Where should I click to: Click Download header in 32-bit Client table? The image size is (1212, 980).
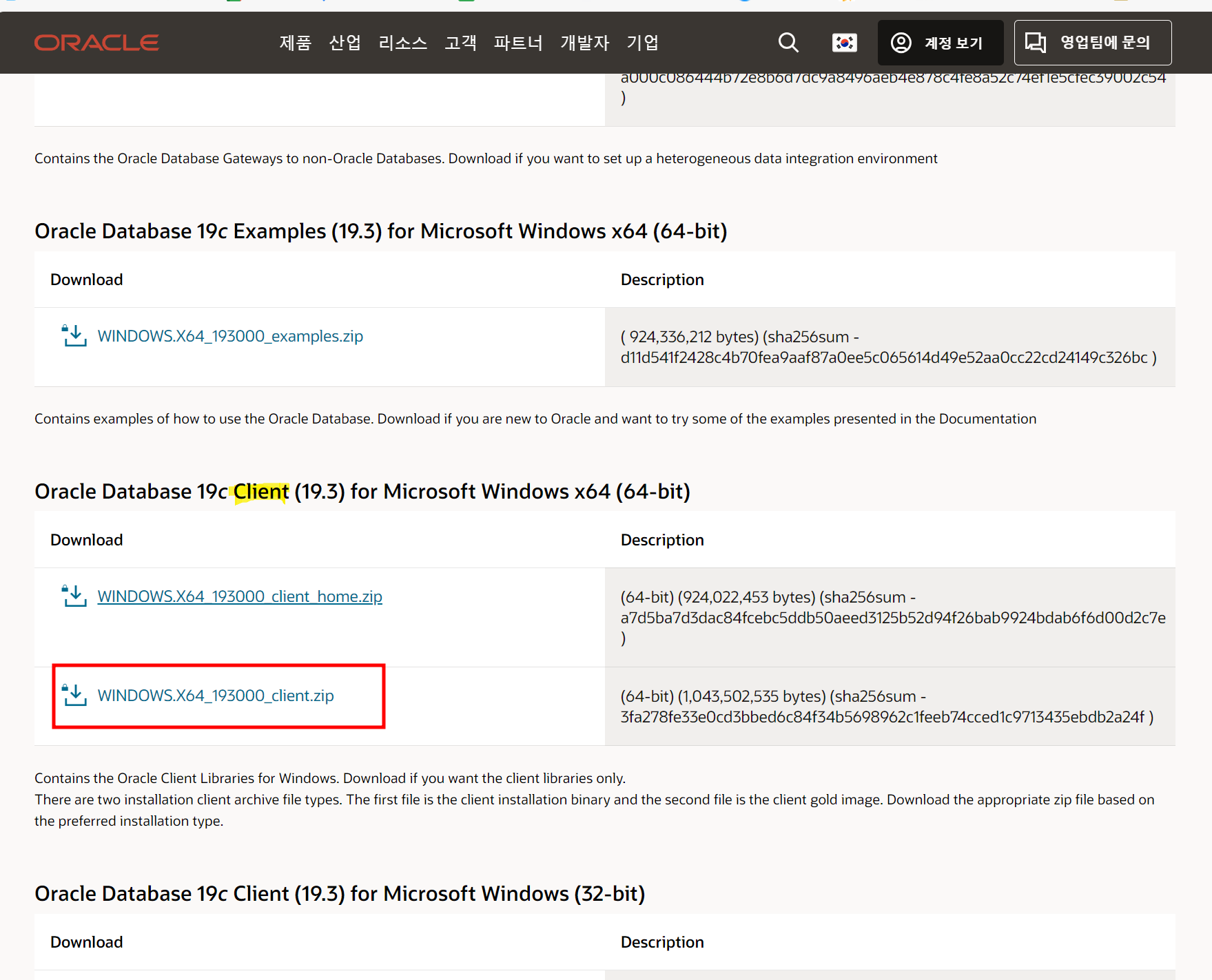pyautogui.click(x=87, y=942)
